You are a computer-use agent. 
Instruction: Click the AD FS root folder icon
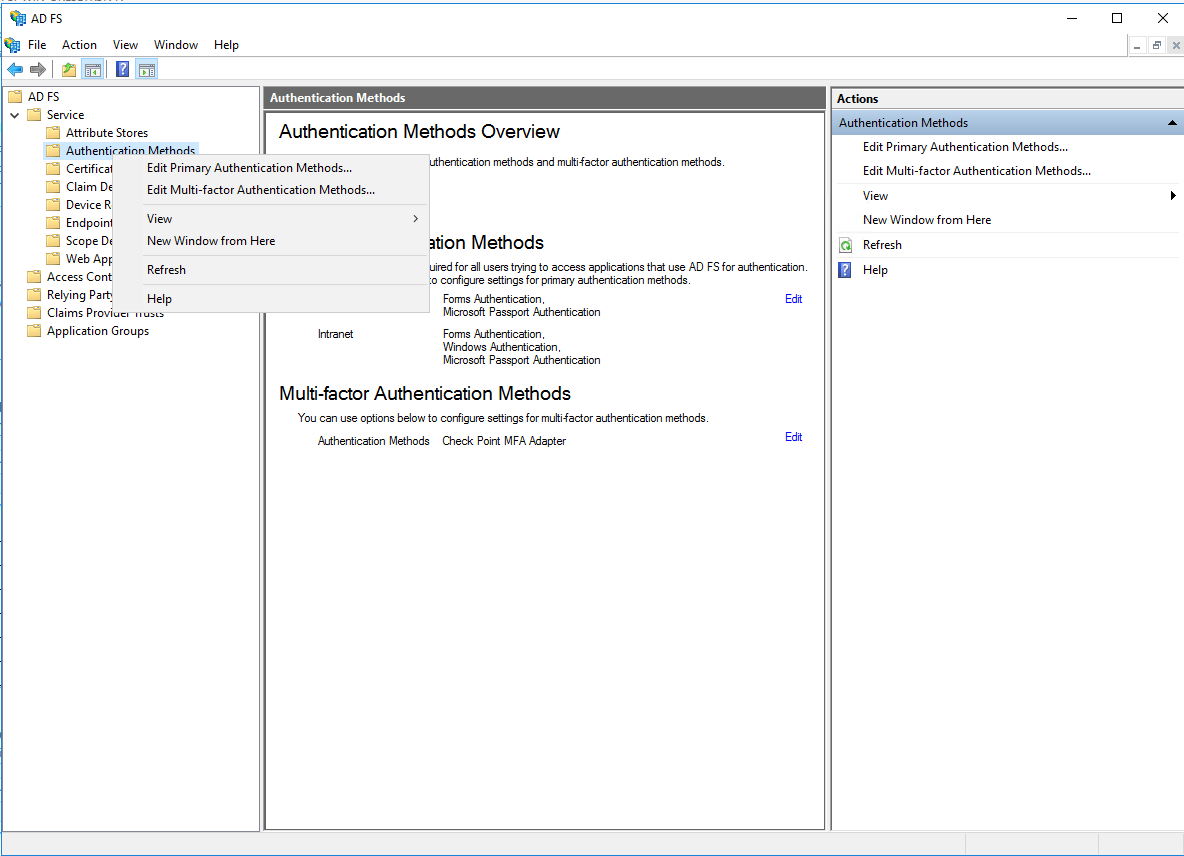coord(15,97)
